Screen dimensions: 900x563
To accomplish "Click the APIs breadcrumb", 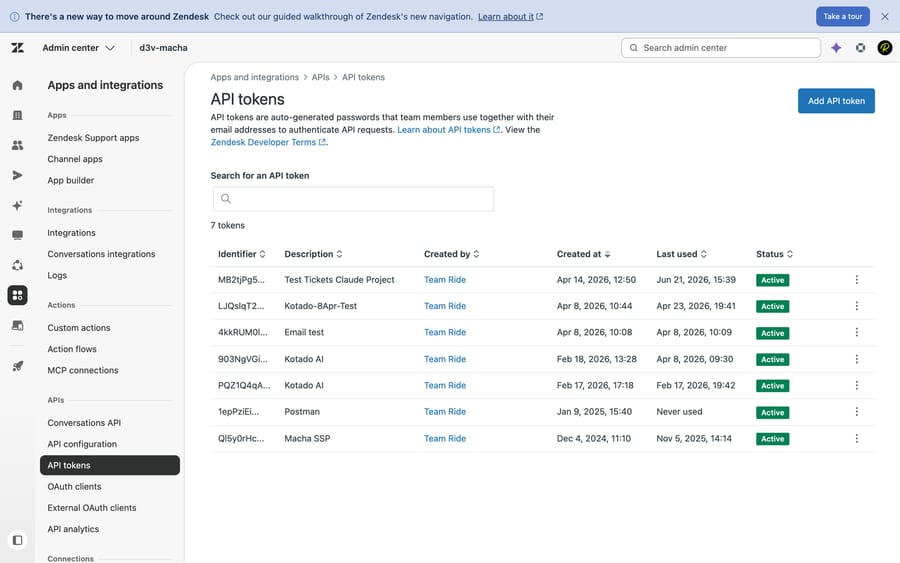I will [x=320, y=77].
